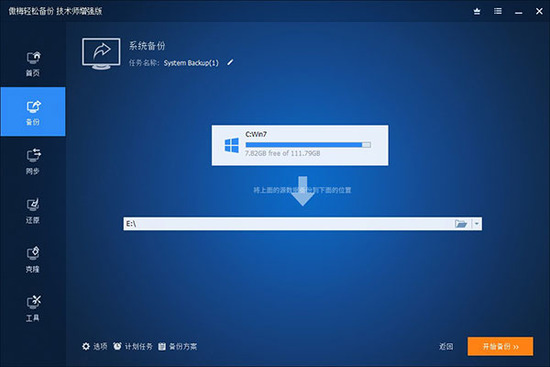Edit task name with the pencil icon
Screen dimensions: 550x367
230,62
